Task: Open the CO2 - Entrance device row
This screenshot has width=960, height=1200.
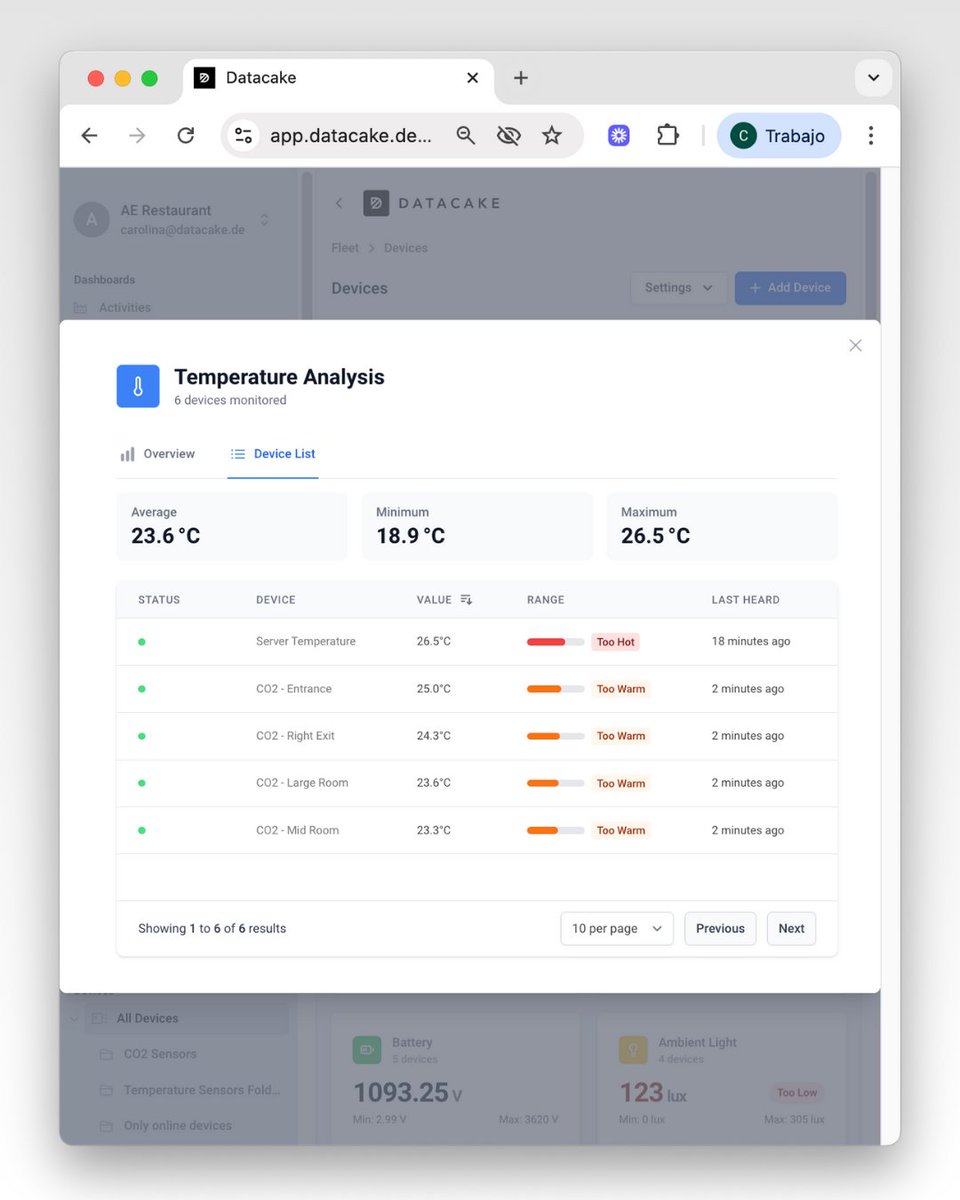Action: pos(477,689)
